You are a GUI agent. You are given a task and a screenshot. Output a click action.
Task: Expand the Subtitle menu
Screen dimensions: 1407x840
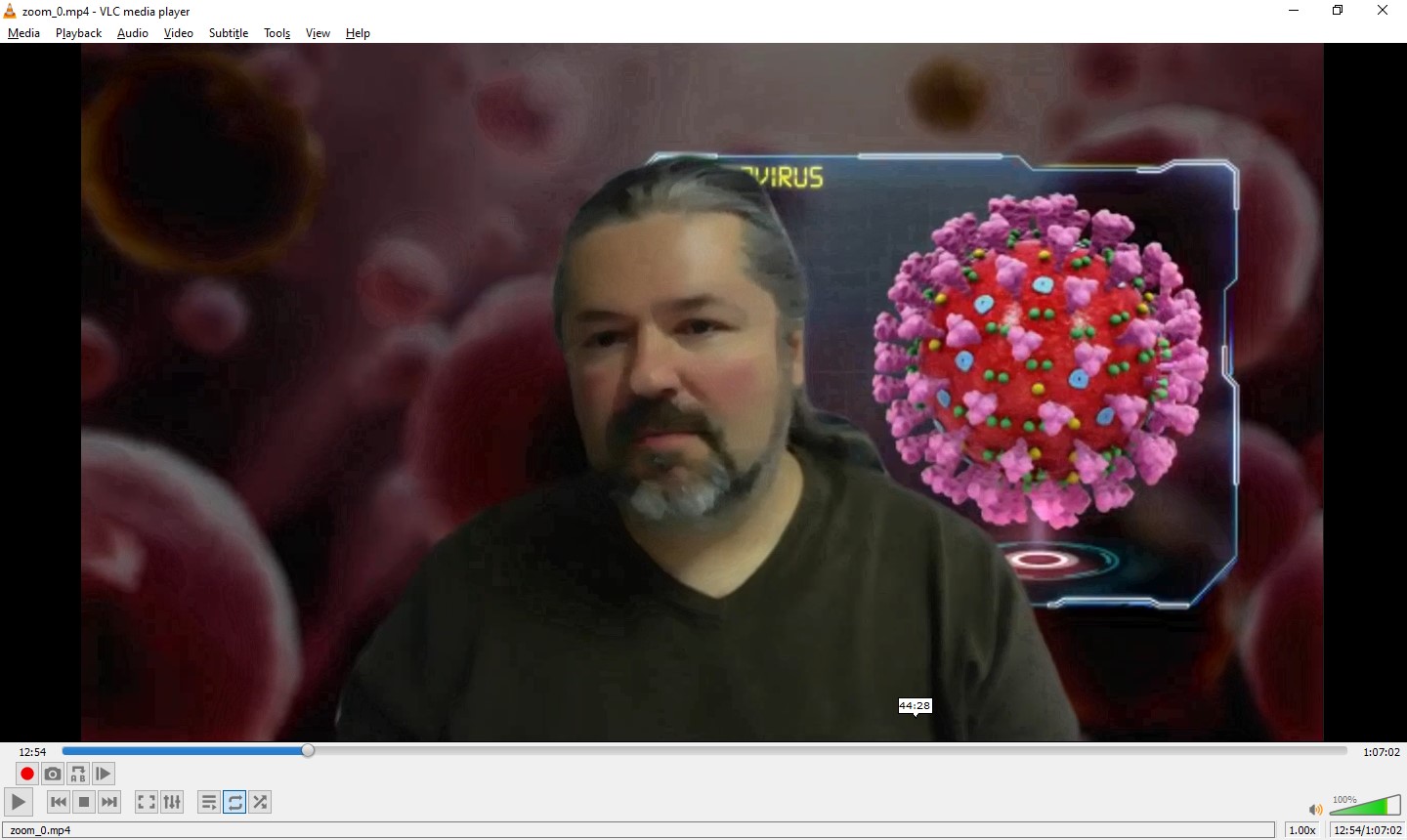229,33
